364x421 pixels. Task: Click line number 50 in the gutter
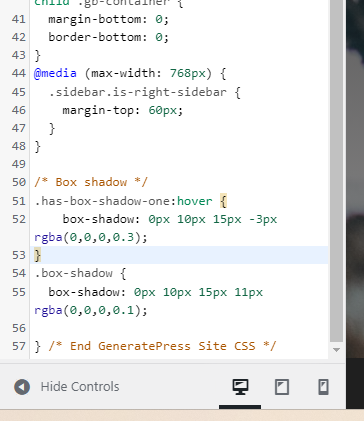[x=19, y=182]
